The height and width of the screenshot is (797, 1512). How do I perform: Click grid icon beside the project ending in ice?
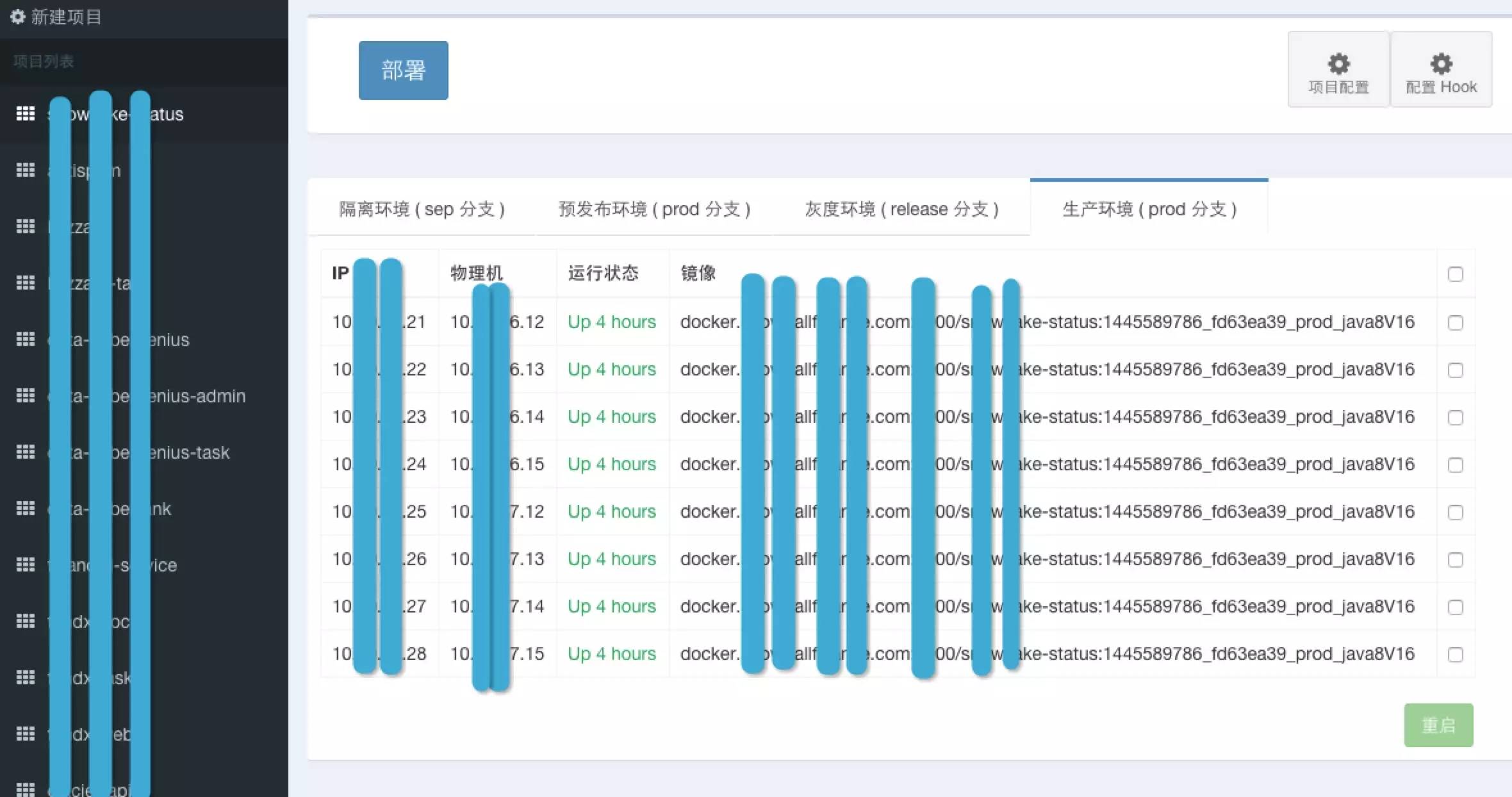tap(26, 565)
